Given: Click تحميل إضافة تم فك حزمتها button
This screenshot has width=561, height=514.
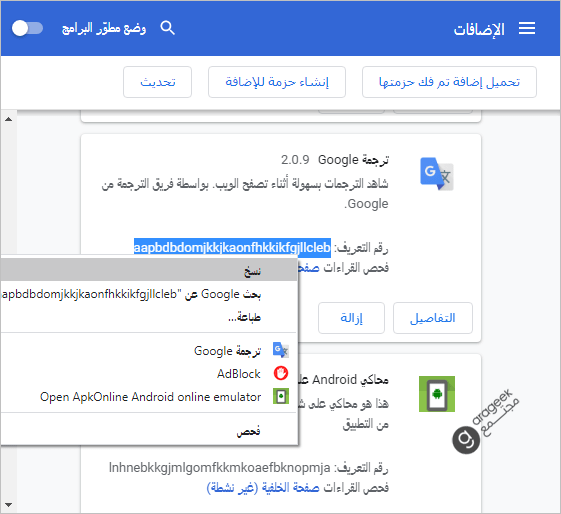Looking at the screenshot, I should click(x=449, y=82).
